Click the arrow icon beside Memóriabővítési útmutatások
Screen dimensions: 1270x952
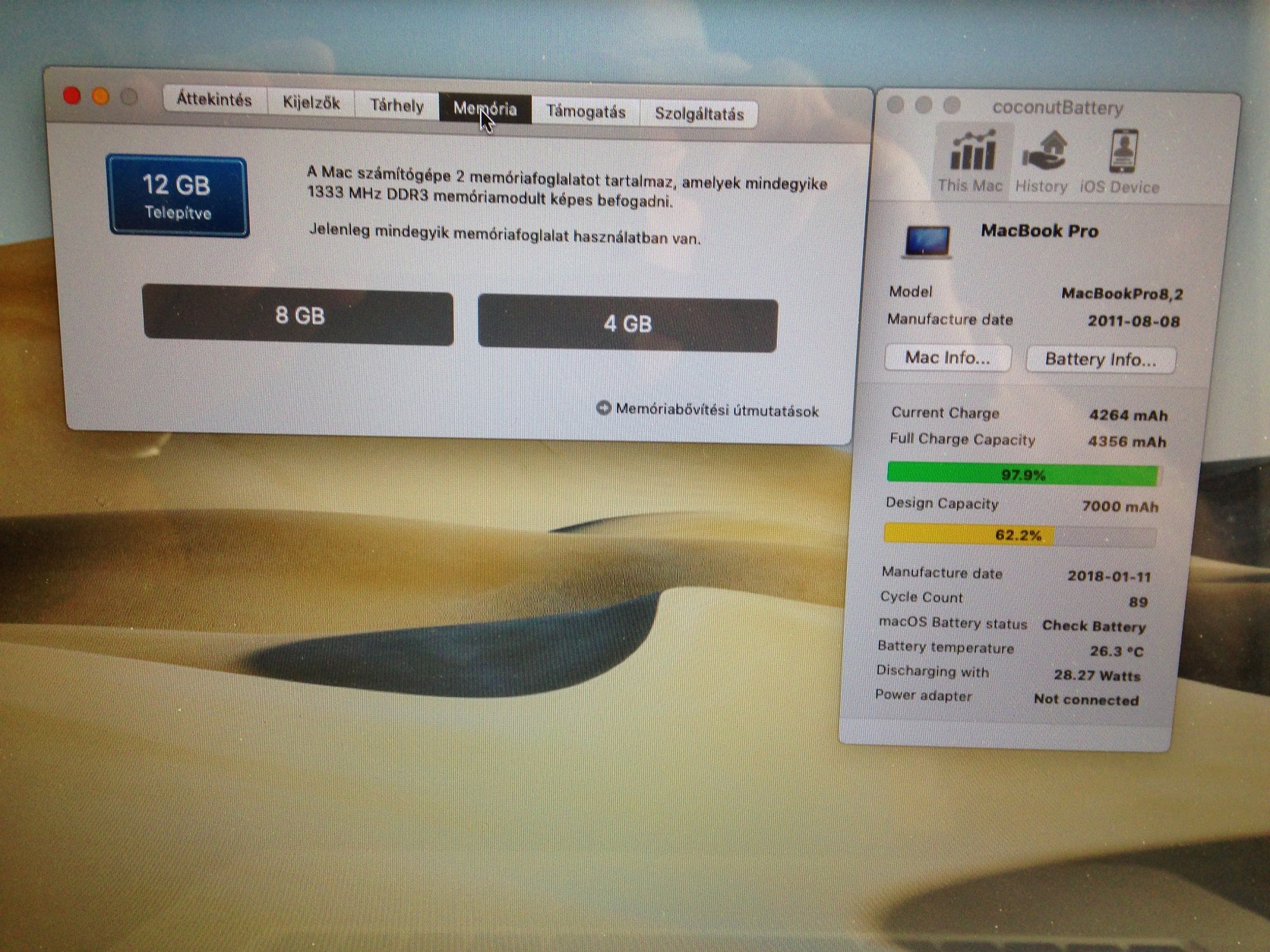tap(604, 408)
